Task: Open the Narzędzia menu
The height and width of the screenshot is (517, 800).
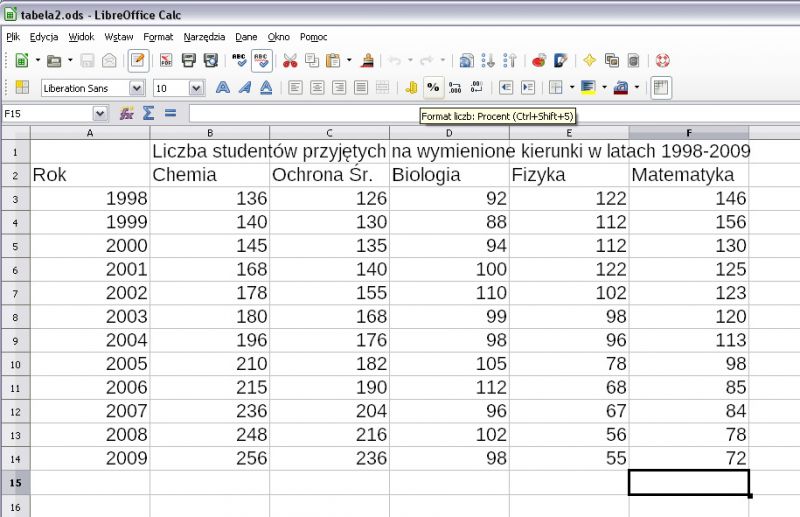Action: coord(204,37)
